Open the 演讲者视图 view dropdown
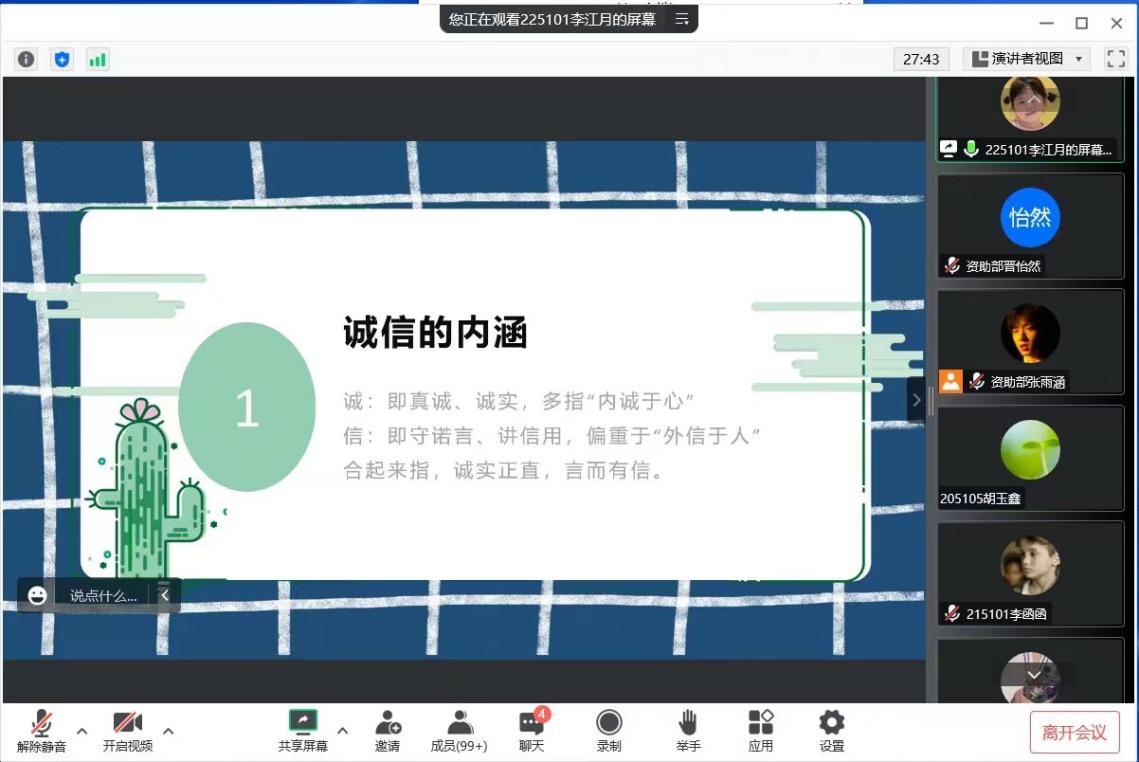1139x762 pixels. (1026, 59)
